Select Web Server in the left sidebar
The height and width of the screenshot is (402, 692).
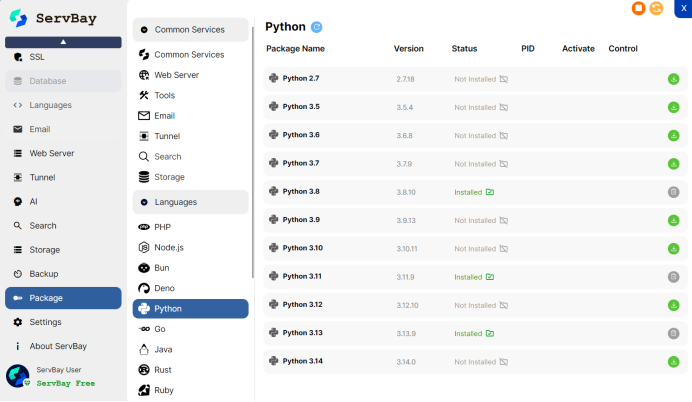point(63,153)
